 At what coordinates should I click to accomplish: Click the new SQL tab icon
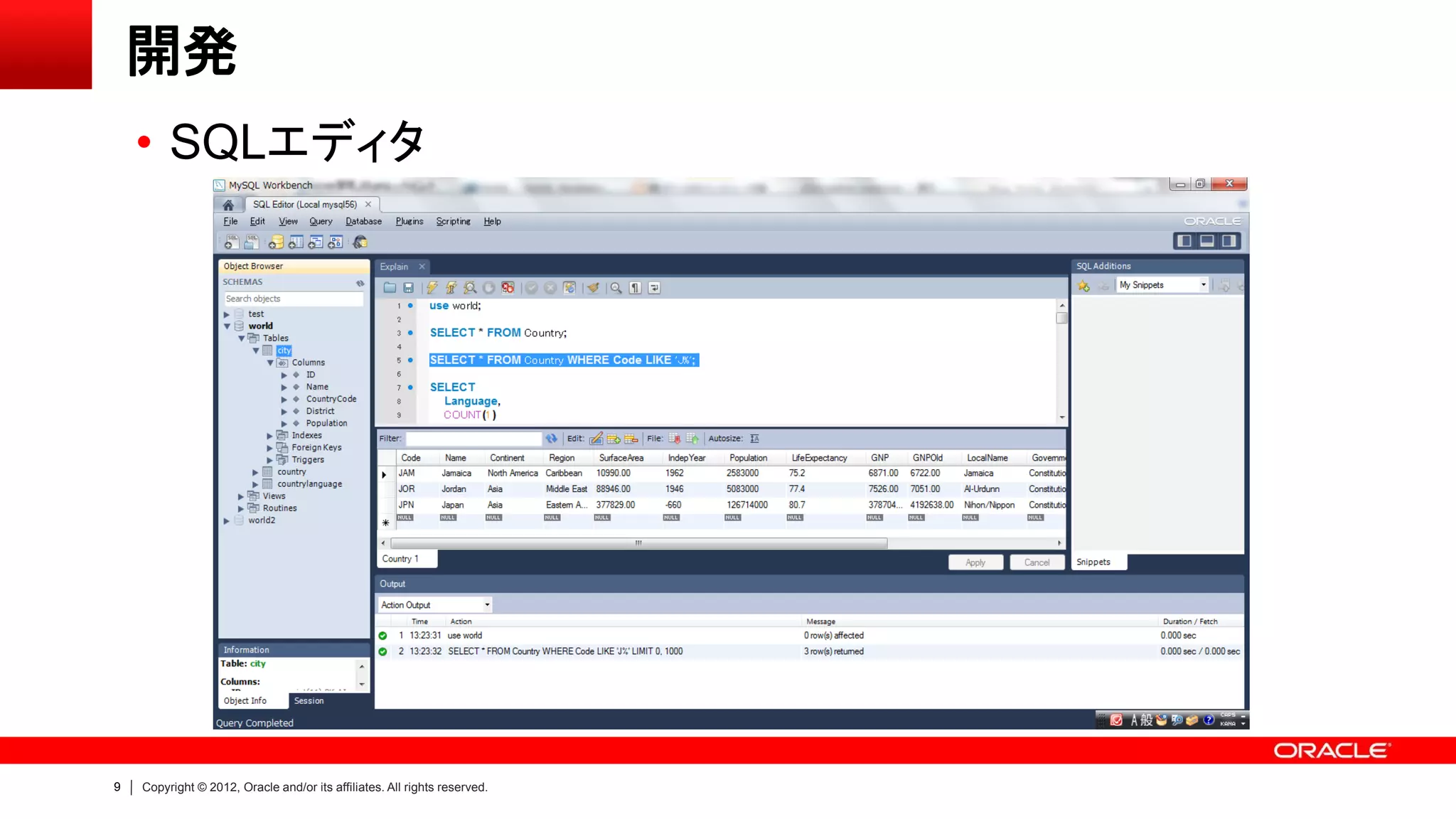[231, 242]
